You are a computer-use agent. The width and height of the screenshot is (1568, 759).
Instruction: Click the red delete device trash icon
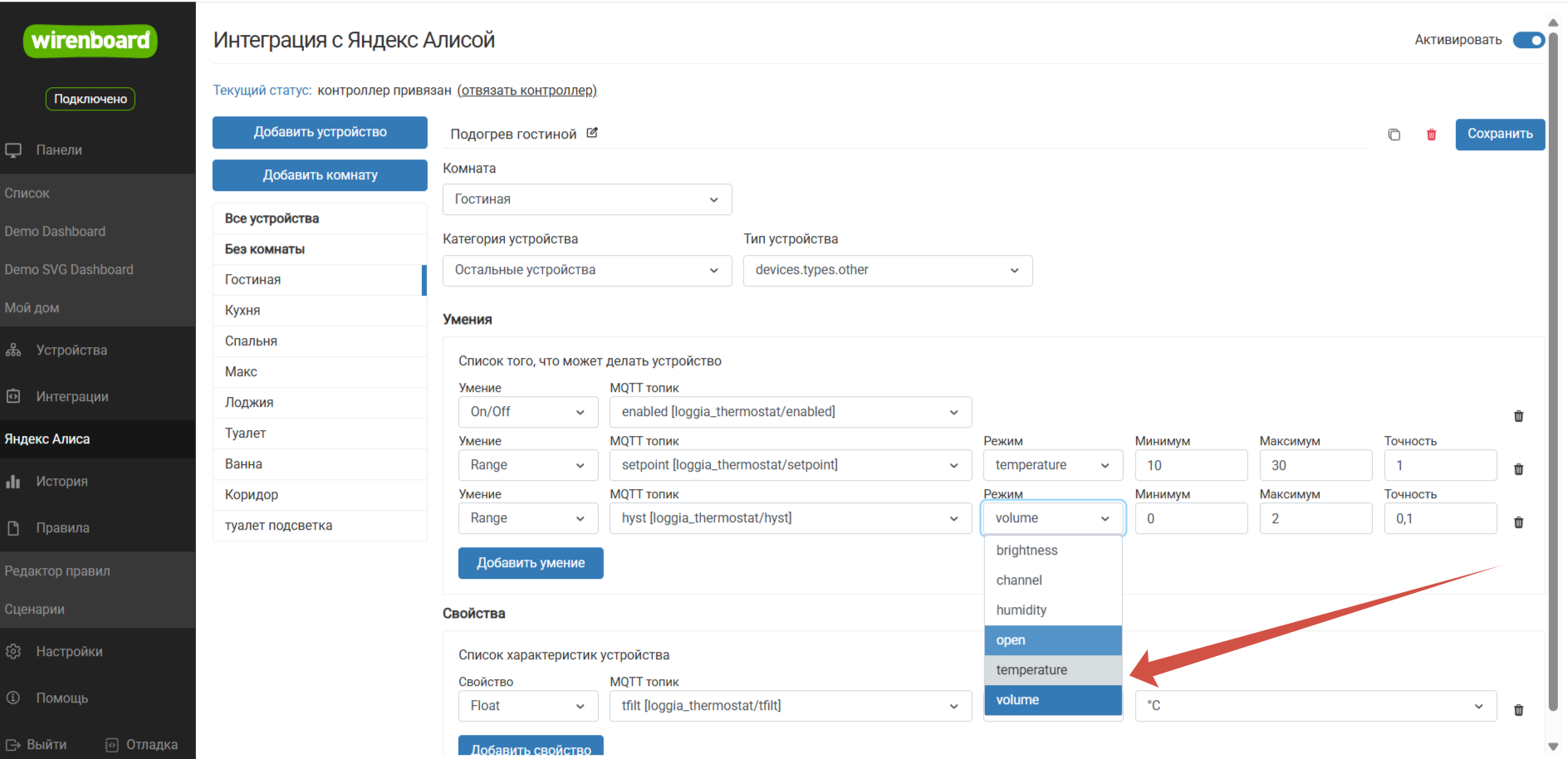point(1432,135)
